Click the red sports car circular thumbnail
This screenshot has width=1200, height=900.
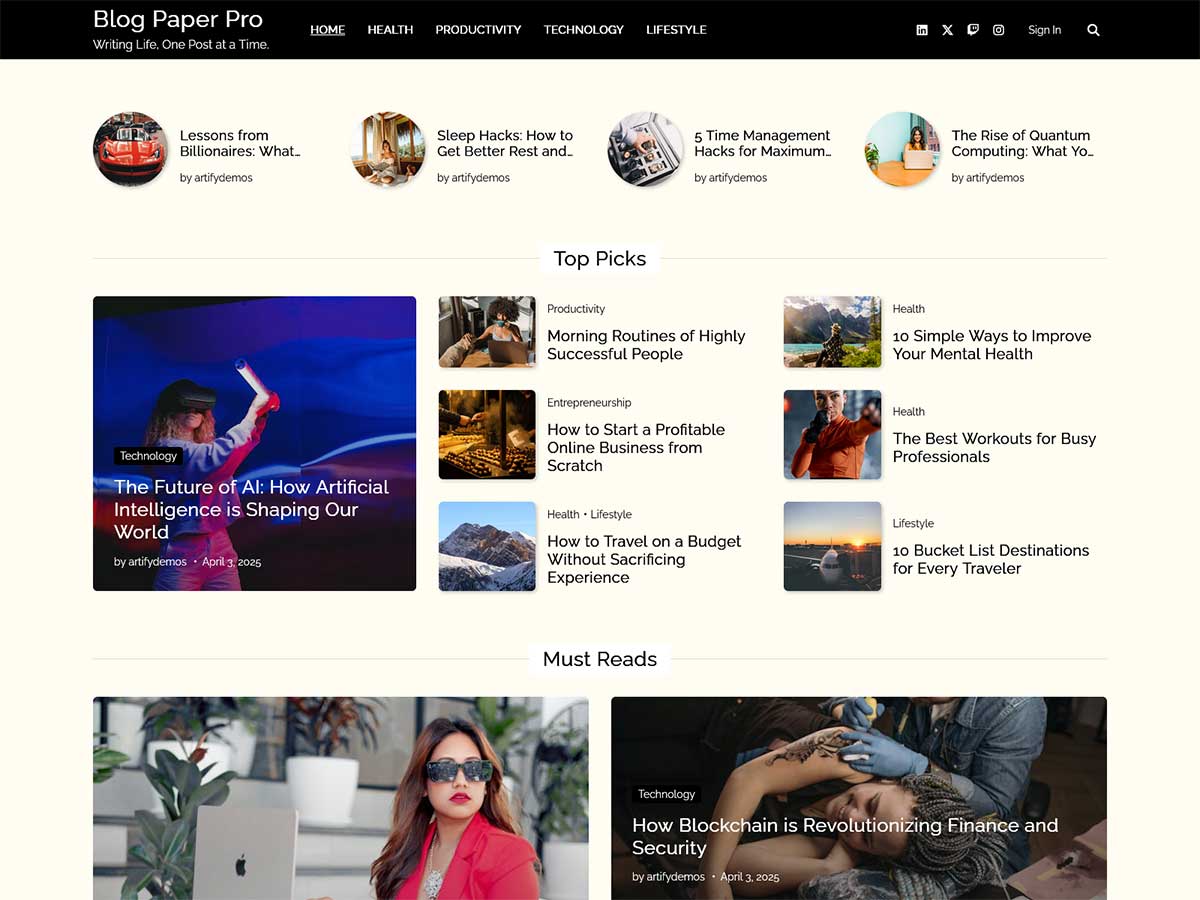[131, 149]
